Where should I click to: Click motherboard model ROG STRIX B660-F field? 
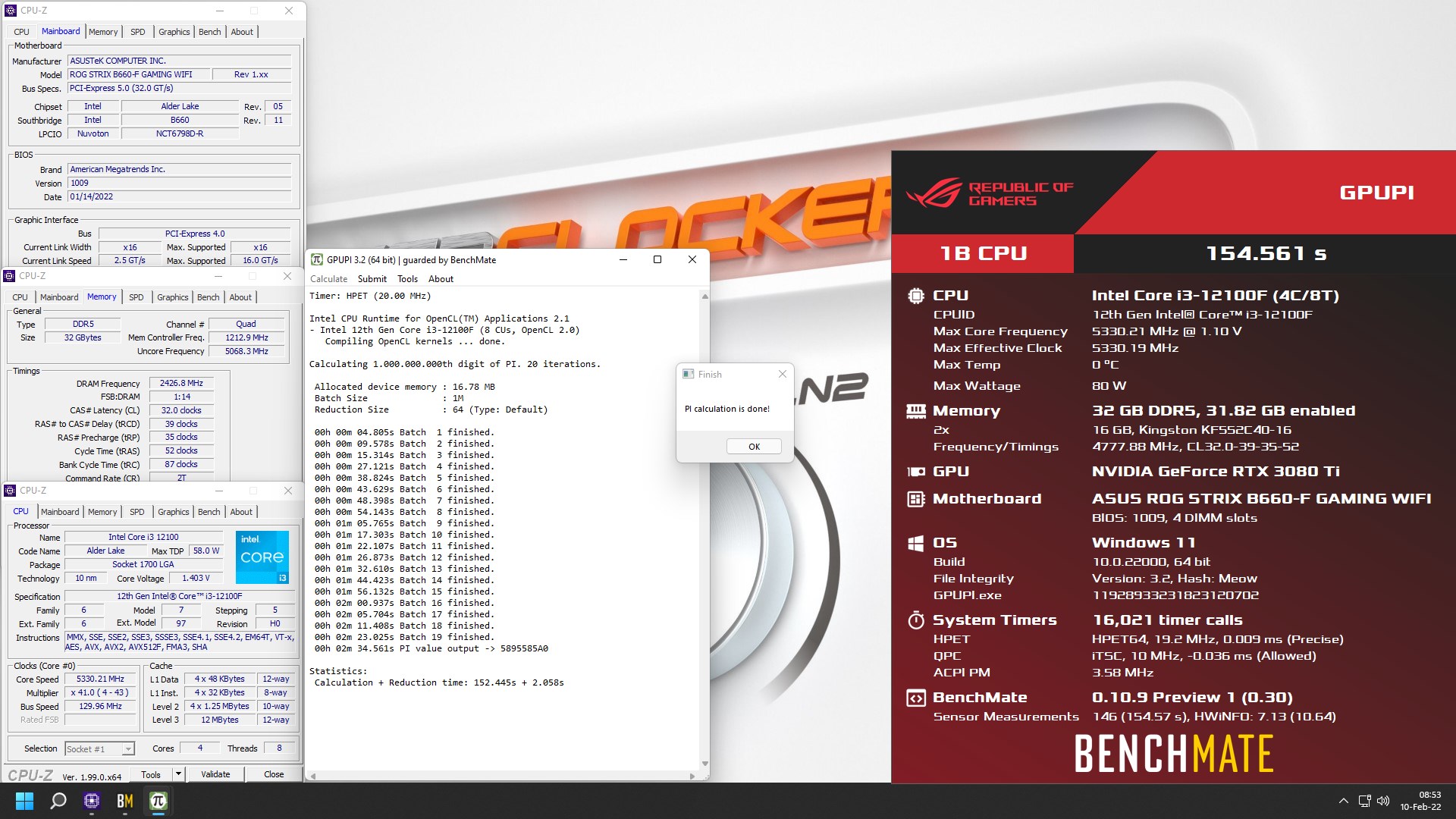tap(138, 74)
